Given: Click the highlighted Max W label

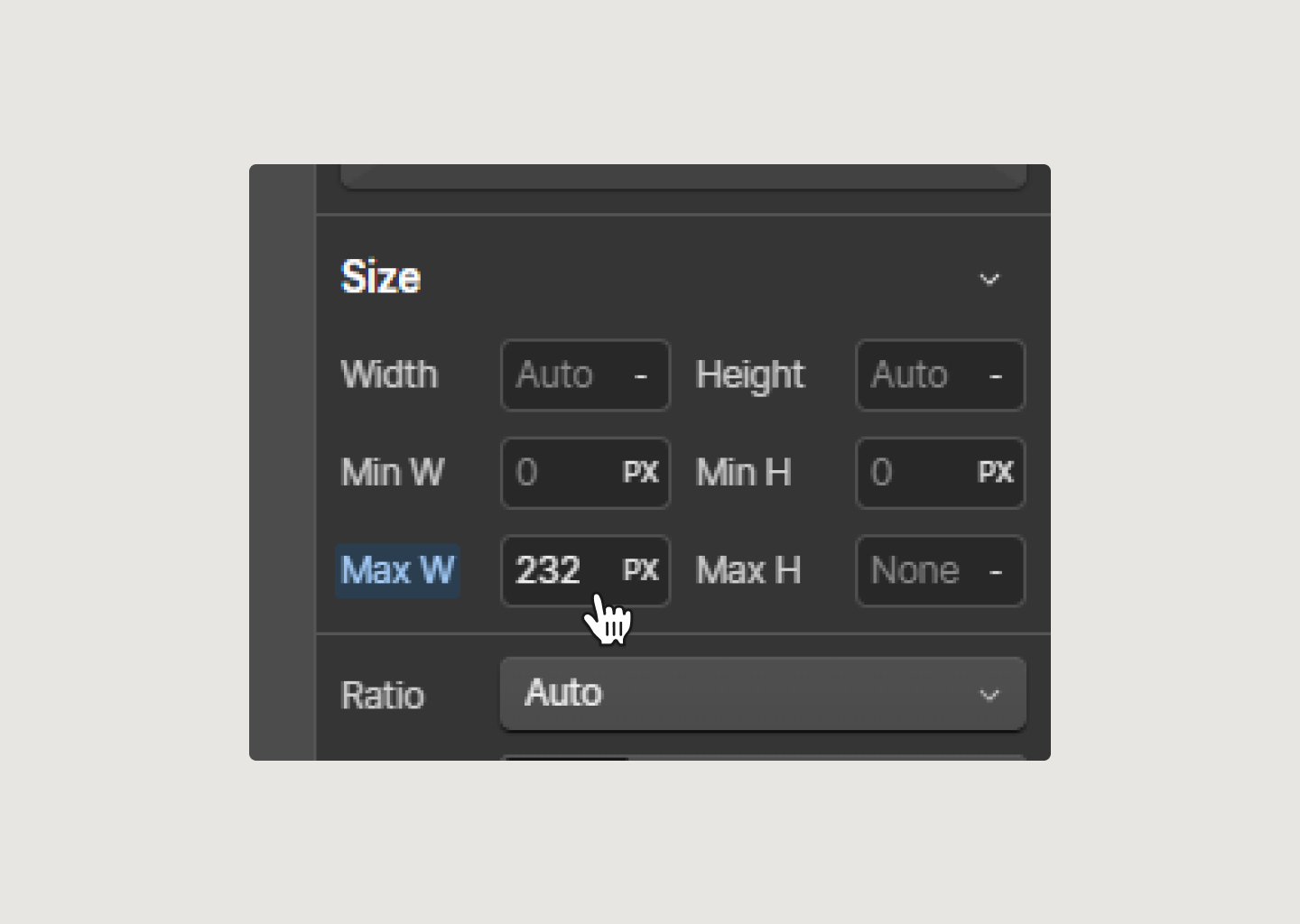Looking at the screenshot, I should (x=398, y=571).
